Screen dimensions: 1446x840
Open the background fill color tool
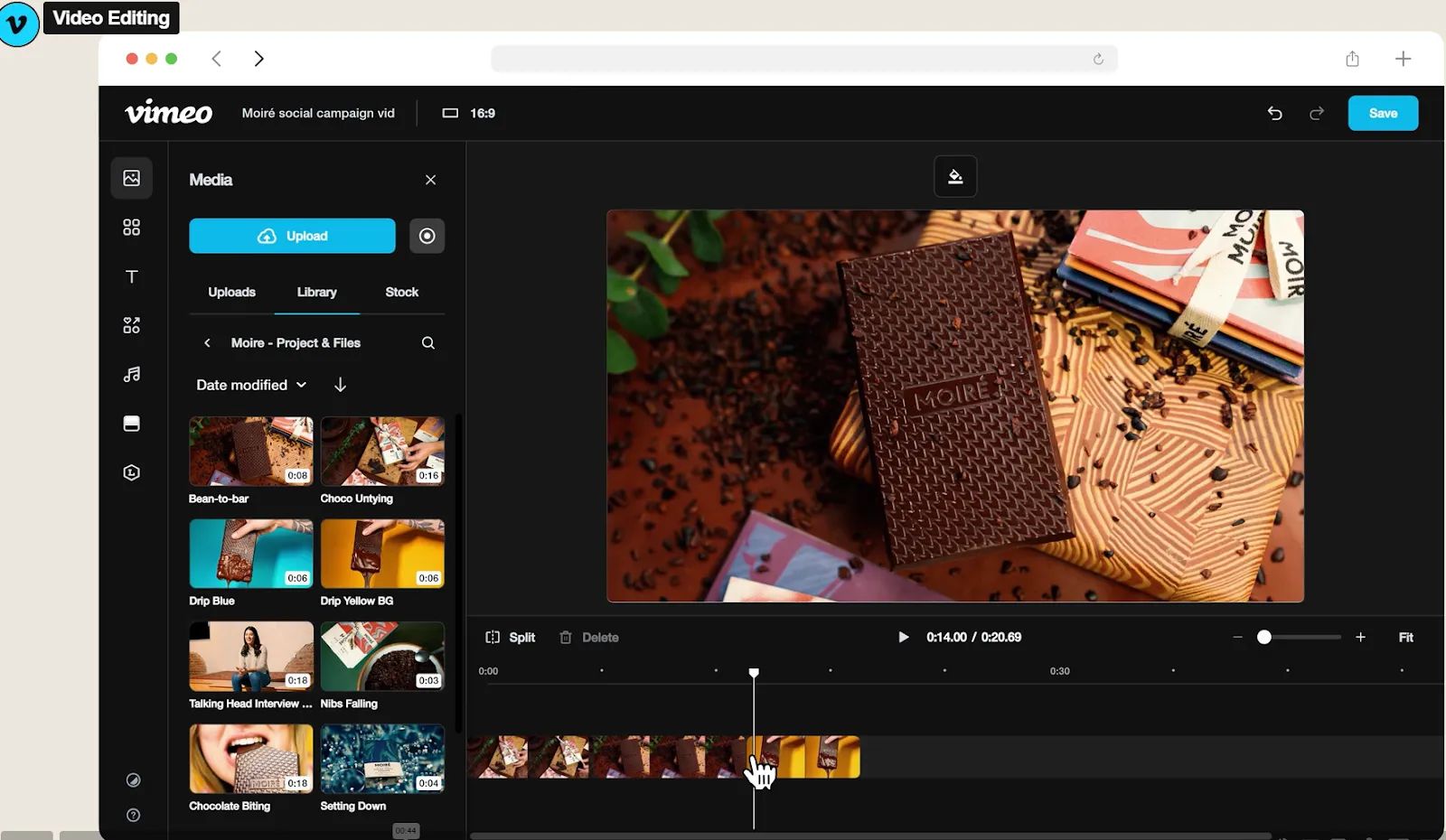(x=955, y=176)
